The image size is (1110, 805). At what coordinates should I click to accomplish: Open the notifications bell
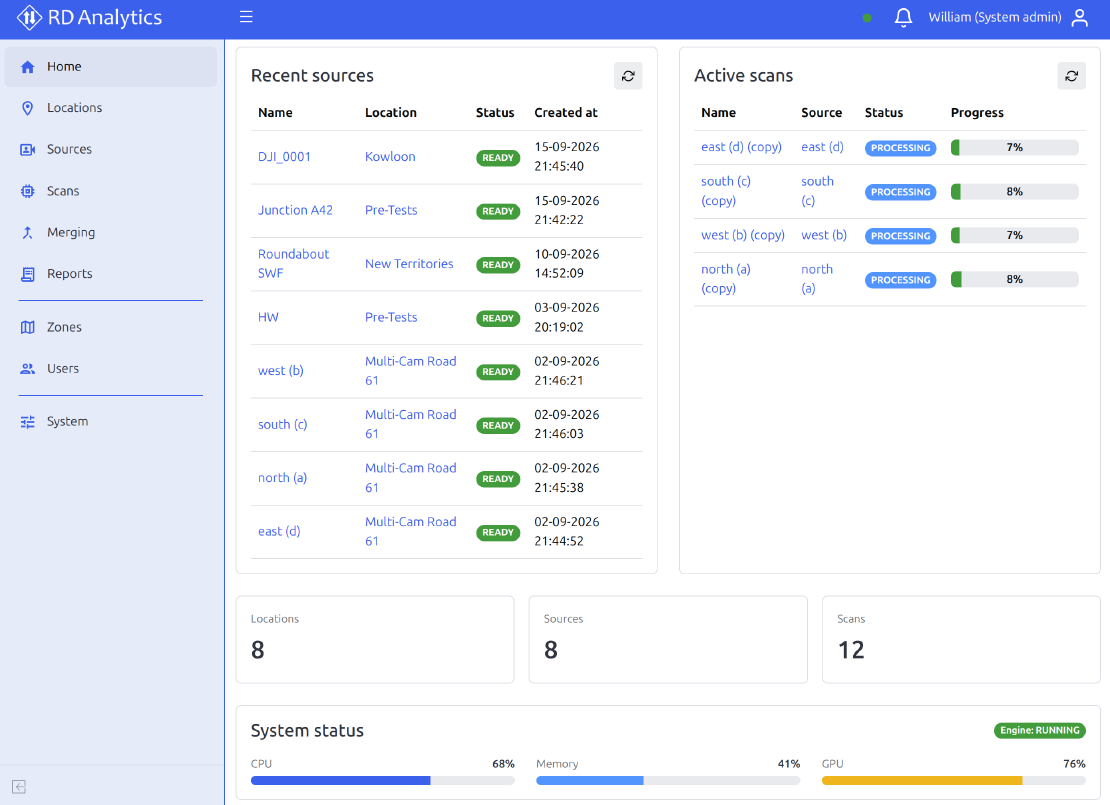903,17
